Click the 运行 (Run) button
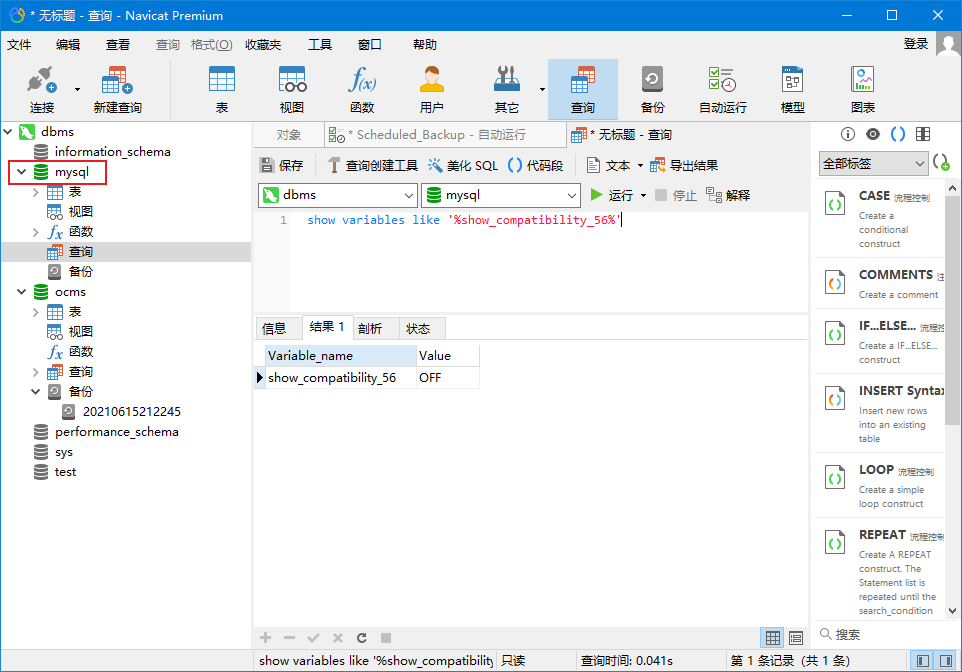962x672 pixels. coord(612,195)
